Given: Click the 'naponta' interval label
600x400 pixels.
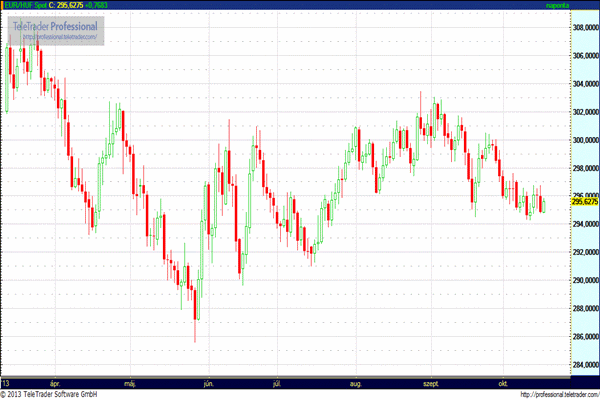Looking at the screenshot, I should 582,7.
